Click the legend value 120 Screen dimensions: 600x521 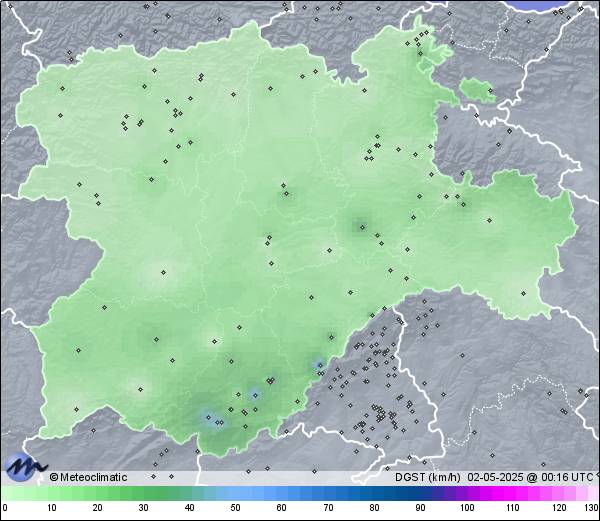tap(559, 508)
